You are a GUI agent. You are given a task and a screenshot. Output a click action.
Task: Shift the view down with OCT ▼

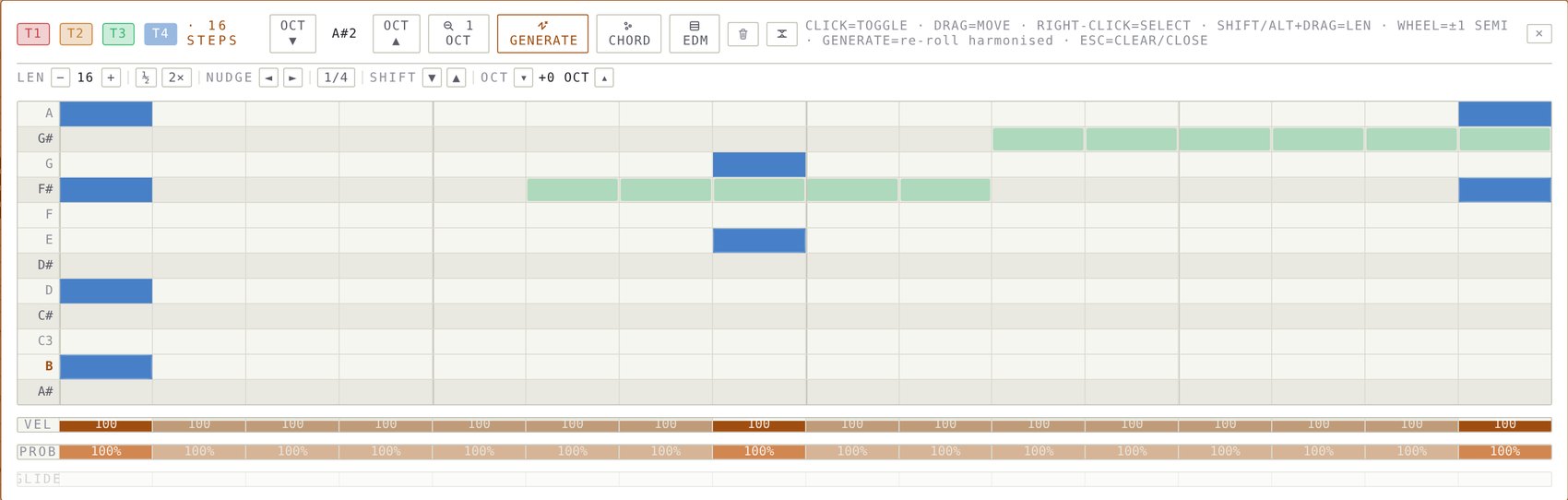coord(293,33)
